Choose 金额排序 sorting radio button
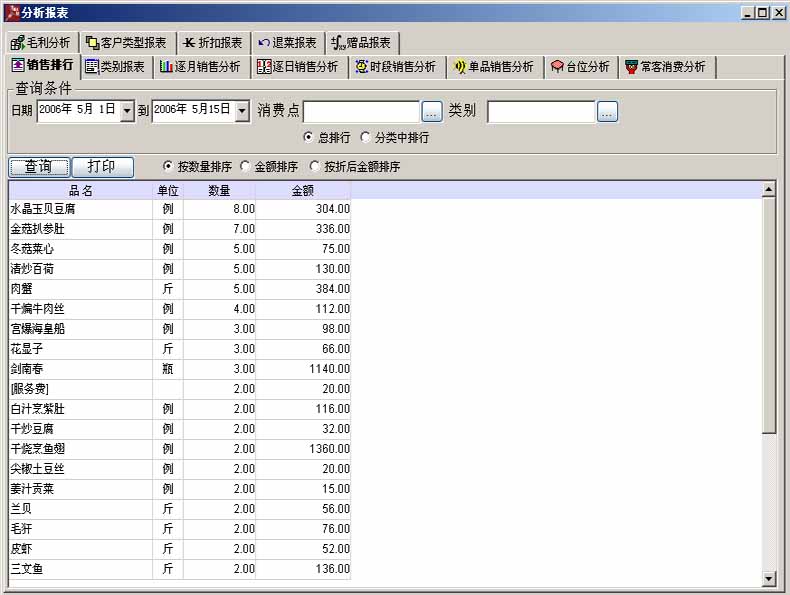This screenshot has height=595, width=790. point(246,167)
